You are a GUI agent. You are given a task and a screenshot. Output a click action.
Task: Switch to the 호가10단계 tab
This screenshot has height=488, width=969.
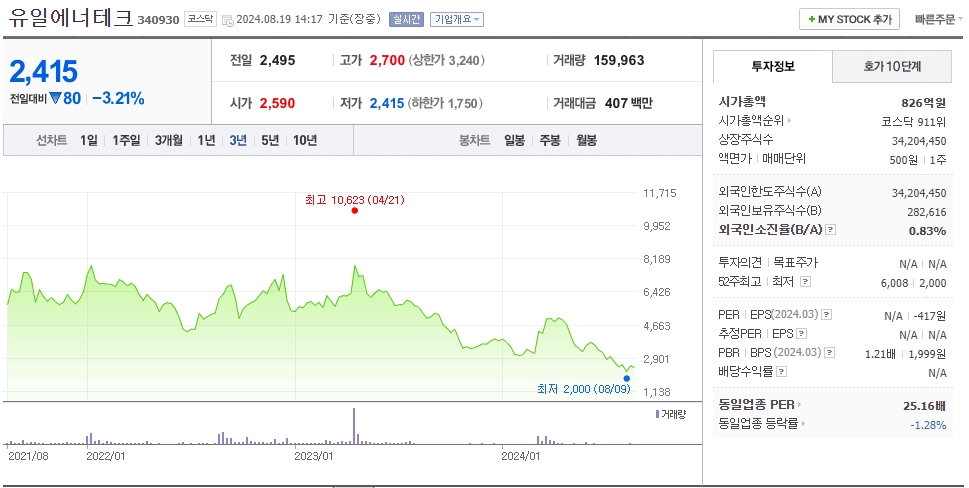tap(892, 66)
